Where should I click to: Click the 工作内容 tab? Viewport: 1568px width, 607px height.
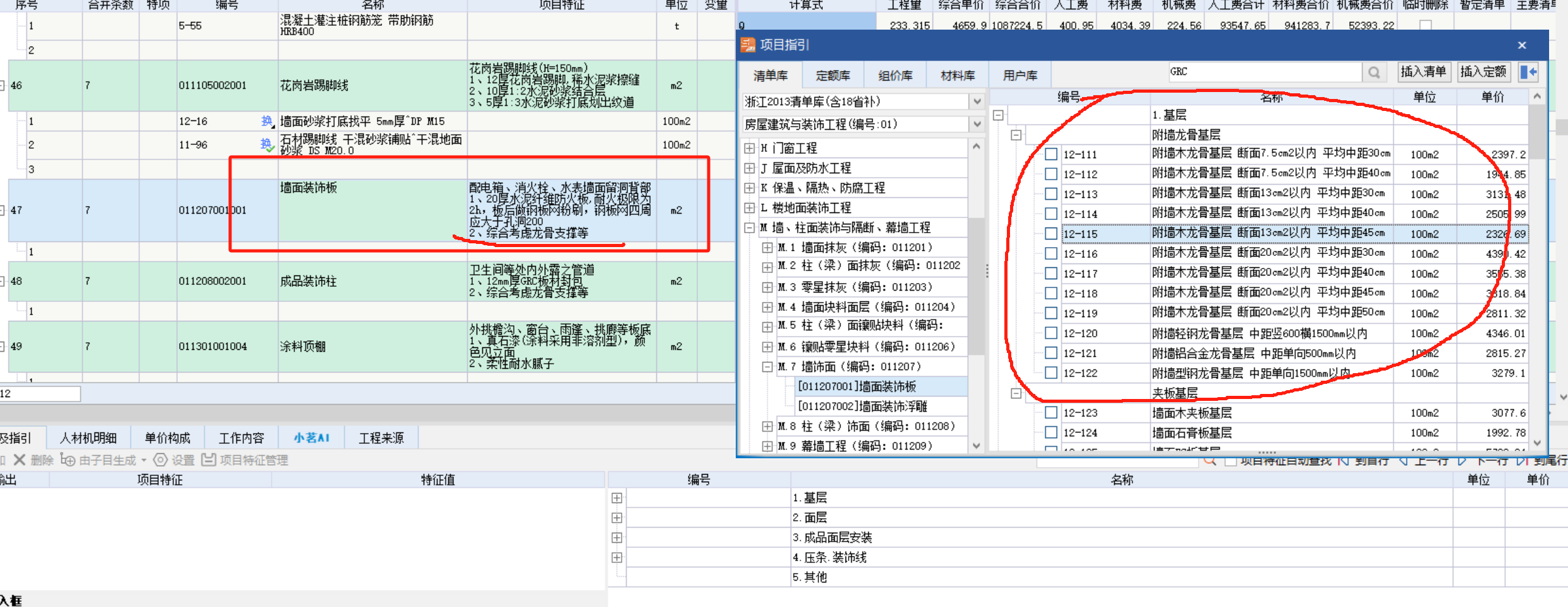(x=241, y=438)
